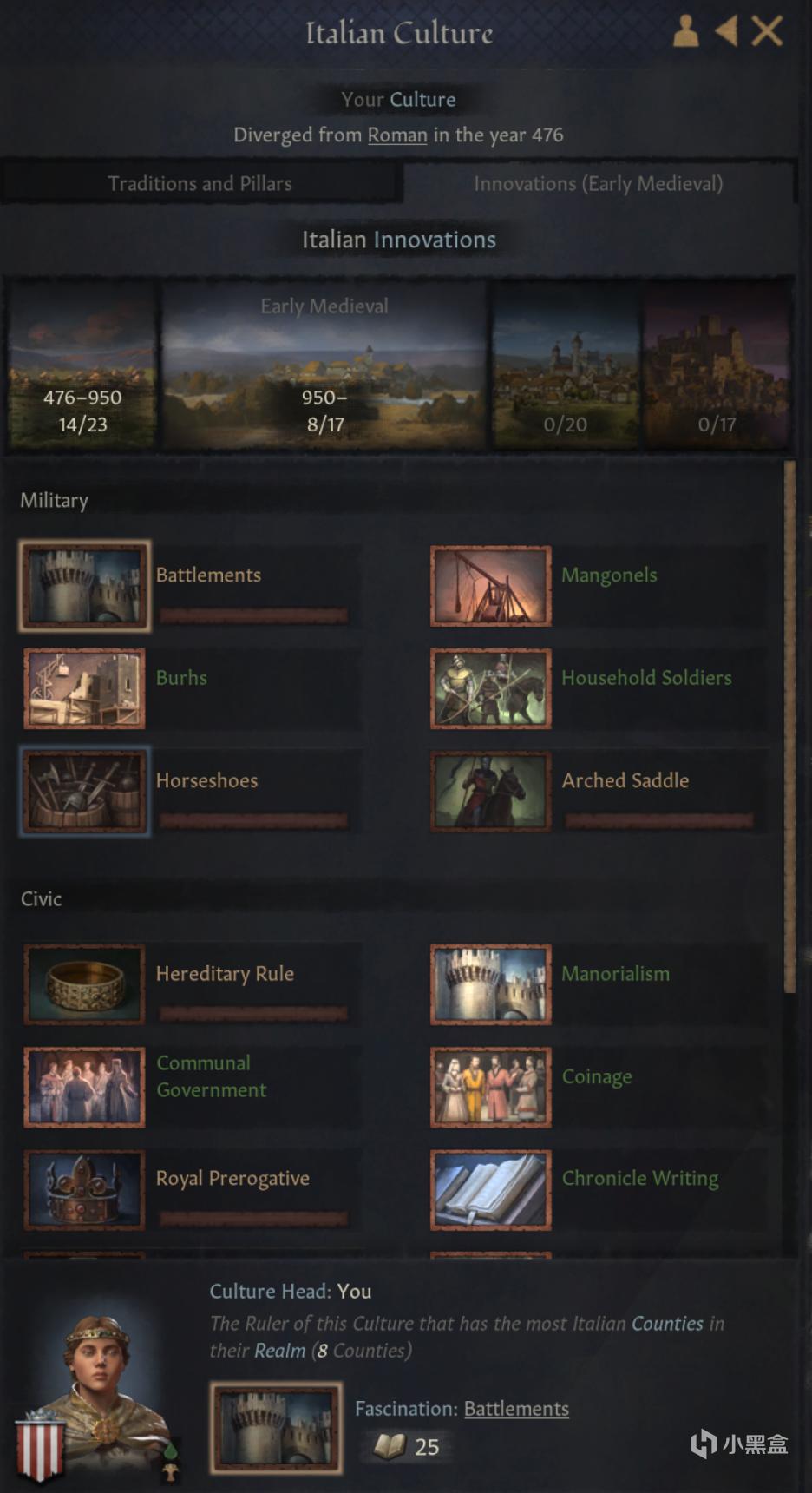Choose the 0/17 late medieval era panel

(x=717, y=364)
